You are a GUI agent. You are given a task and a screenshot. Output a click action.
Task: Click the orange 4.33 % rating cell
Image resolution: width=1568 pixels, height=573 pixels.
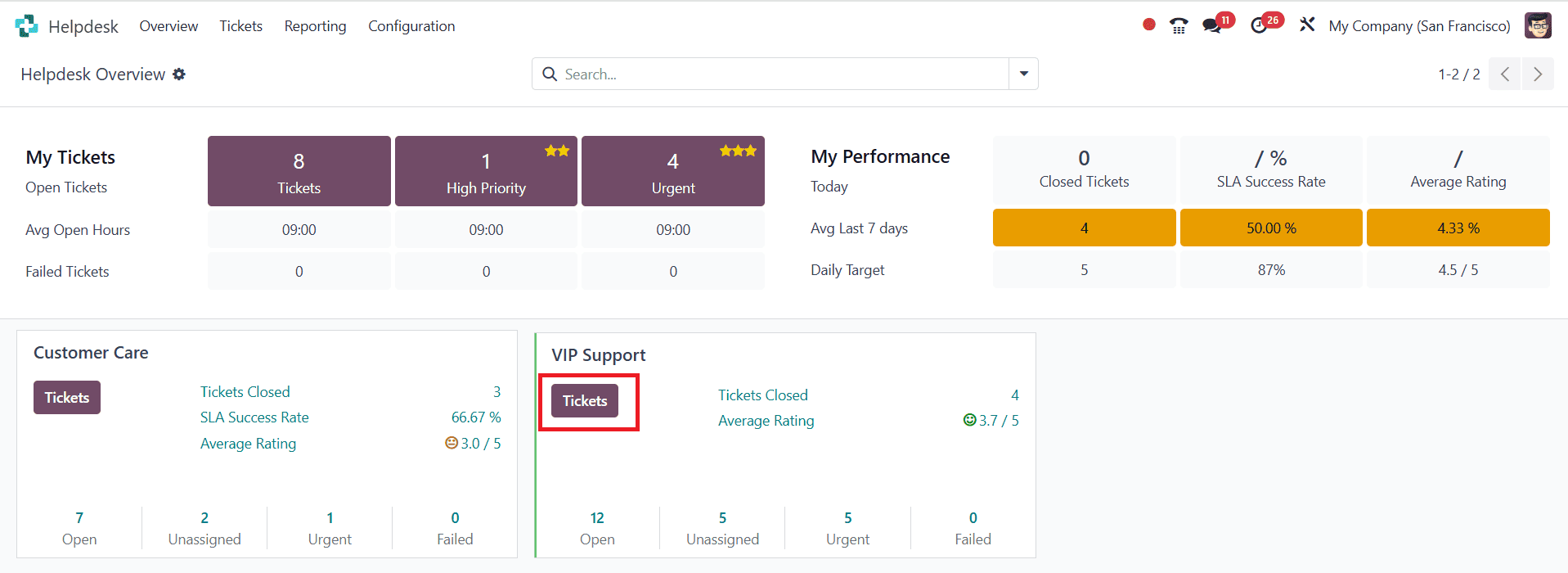[x=1458, y=228]
